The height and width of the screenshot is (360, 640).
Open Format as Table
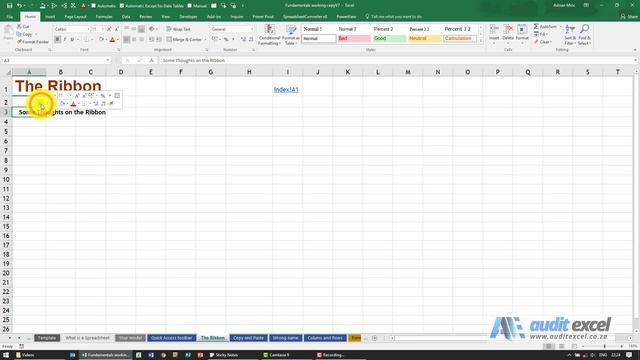click(291, 35)
